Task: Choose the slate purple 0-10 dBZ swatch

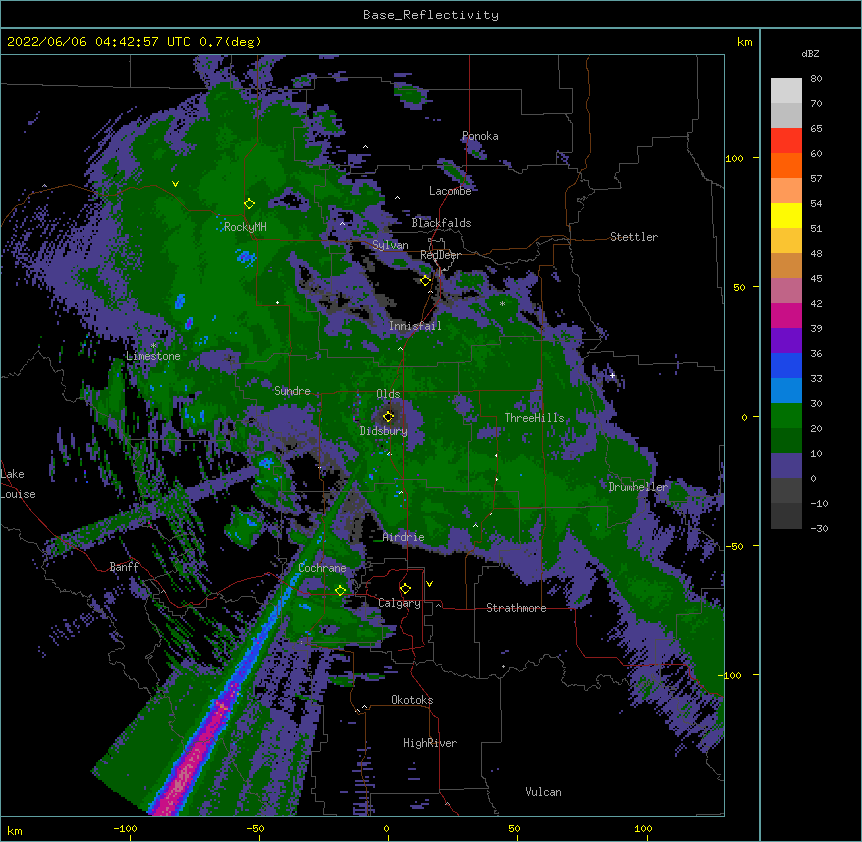Action: 786,466
